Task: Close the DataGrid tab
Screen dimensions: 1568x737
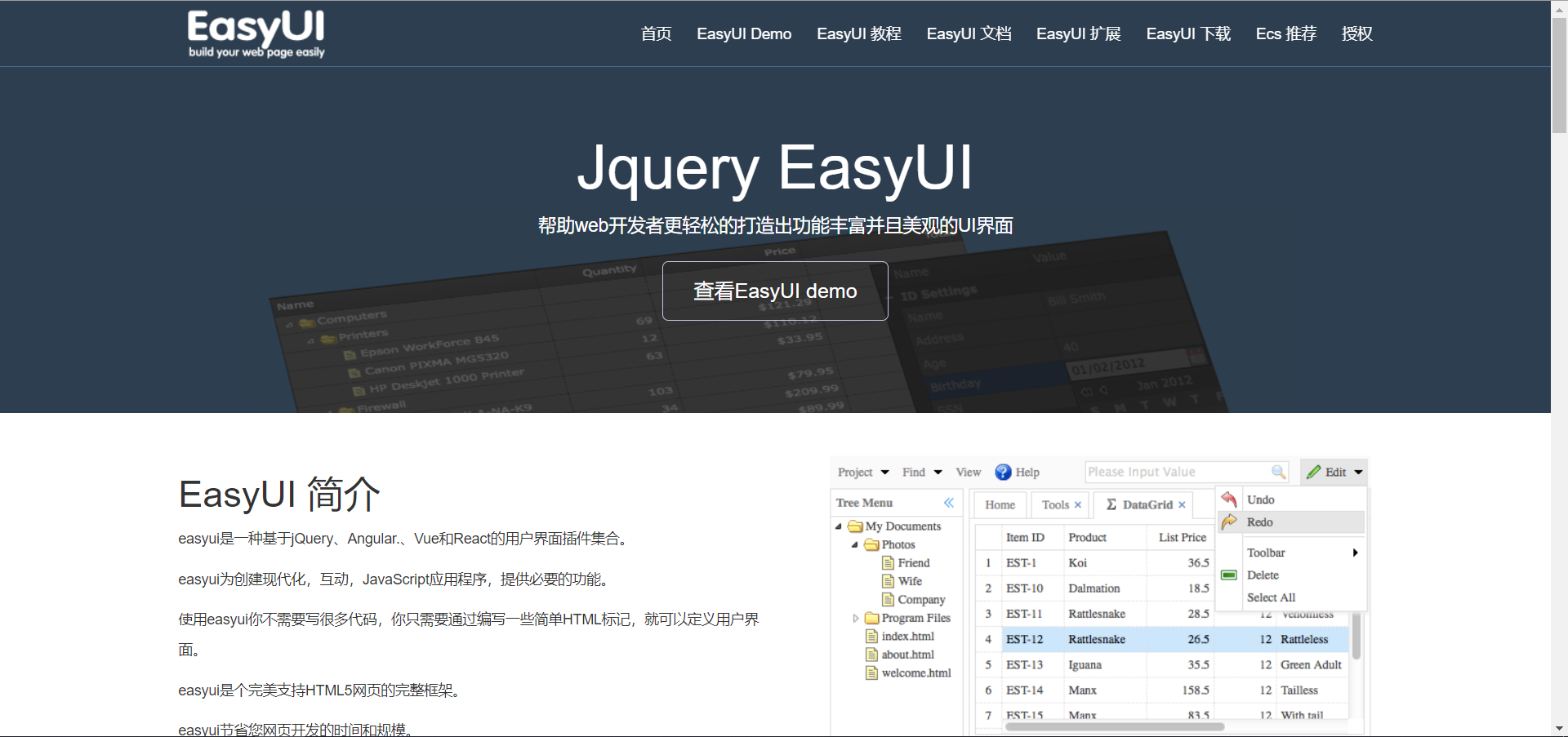Action: pyautogui.click(x=1182, y=504)
